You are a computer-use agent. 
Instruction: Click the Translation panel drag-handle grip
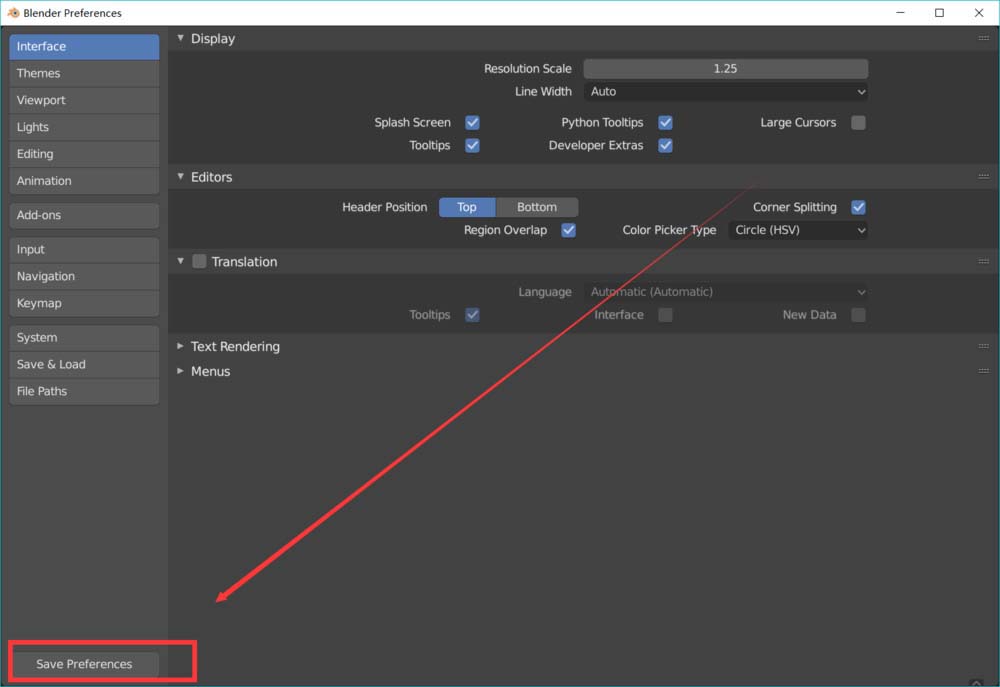(984, 261)
